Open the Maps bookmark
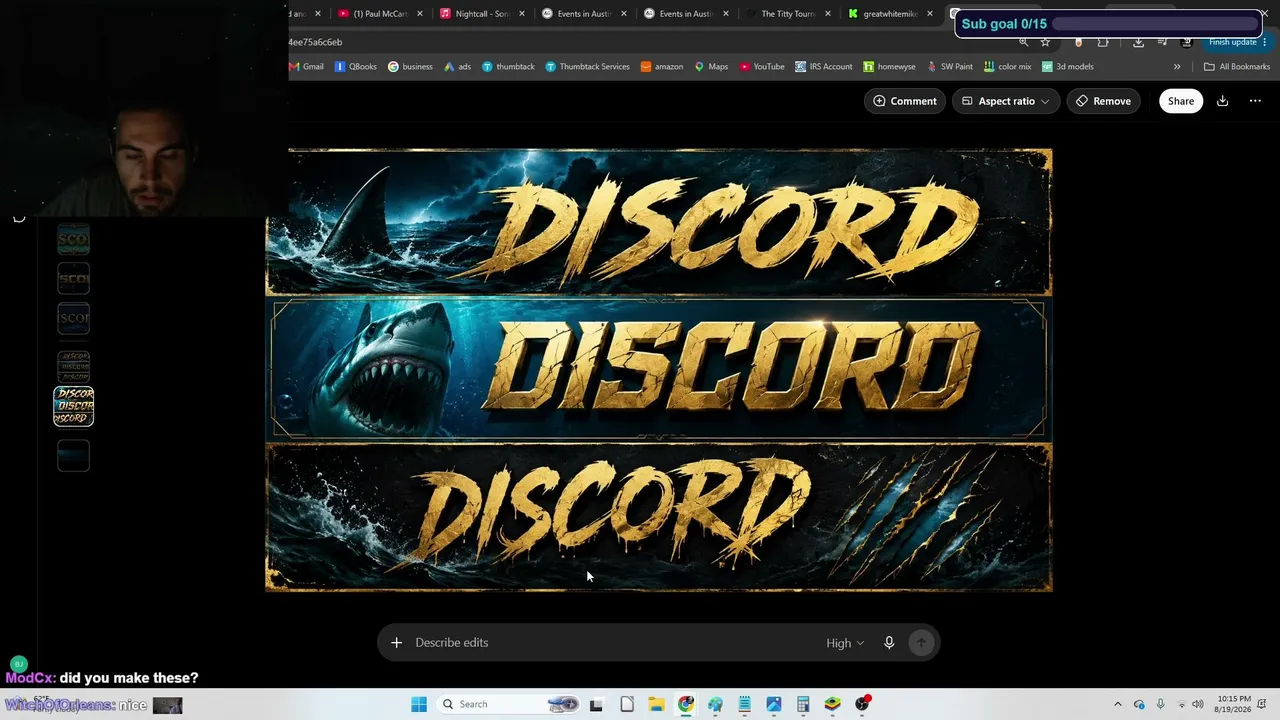The width and height of the screenshot is (1280, 720). pos(711,67)
